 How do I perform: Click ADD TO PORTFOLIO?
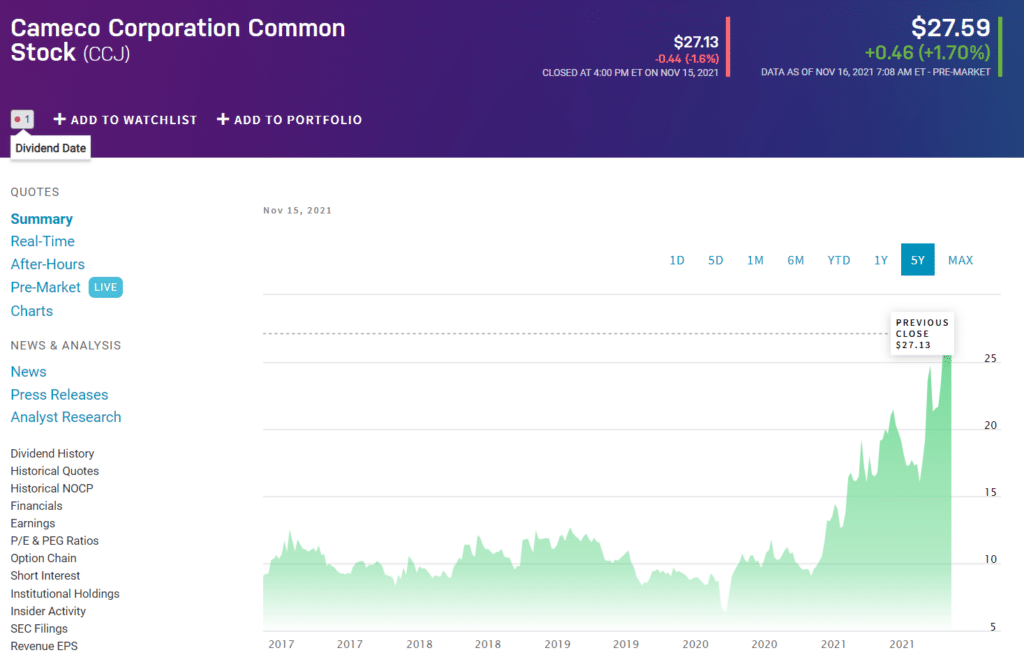298,120
